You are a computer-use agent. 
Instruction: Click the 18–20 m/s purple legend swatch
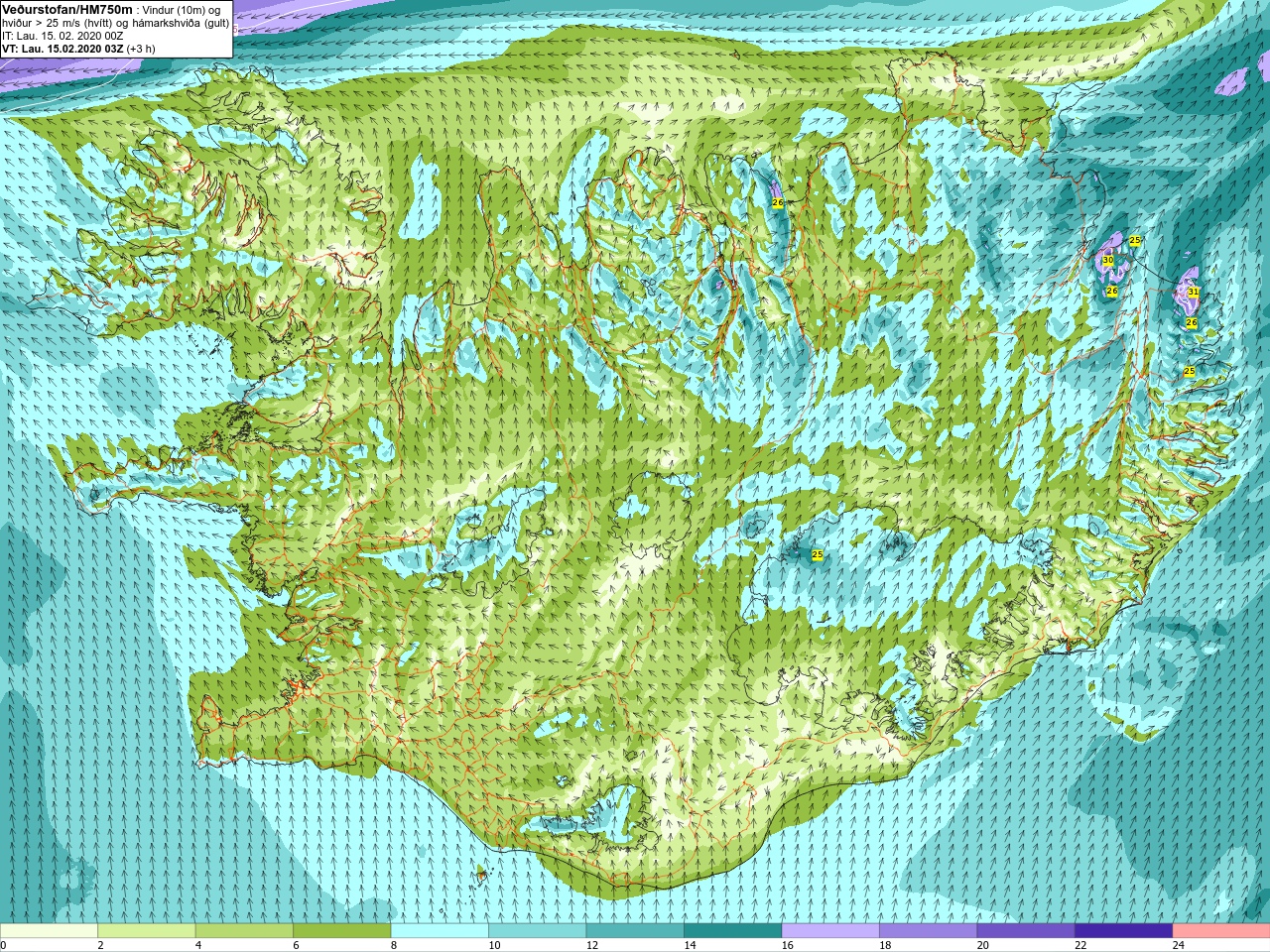coord(929,931)
